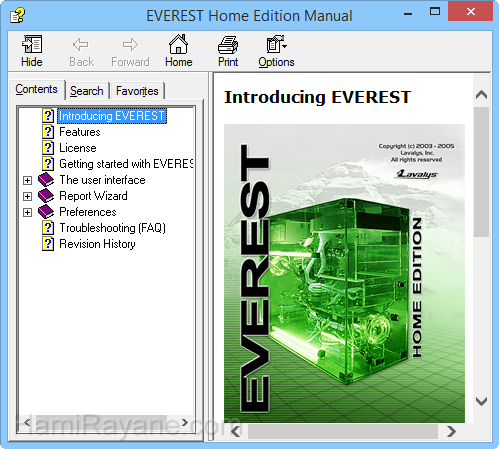
Task: Minimize the EVEREST manual window
Action: 408,14
